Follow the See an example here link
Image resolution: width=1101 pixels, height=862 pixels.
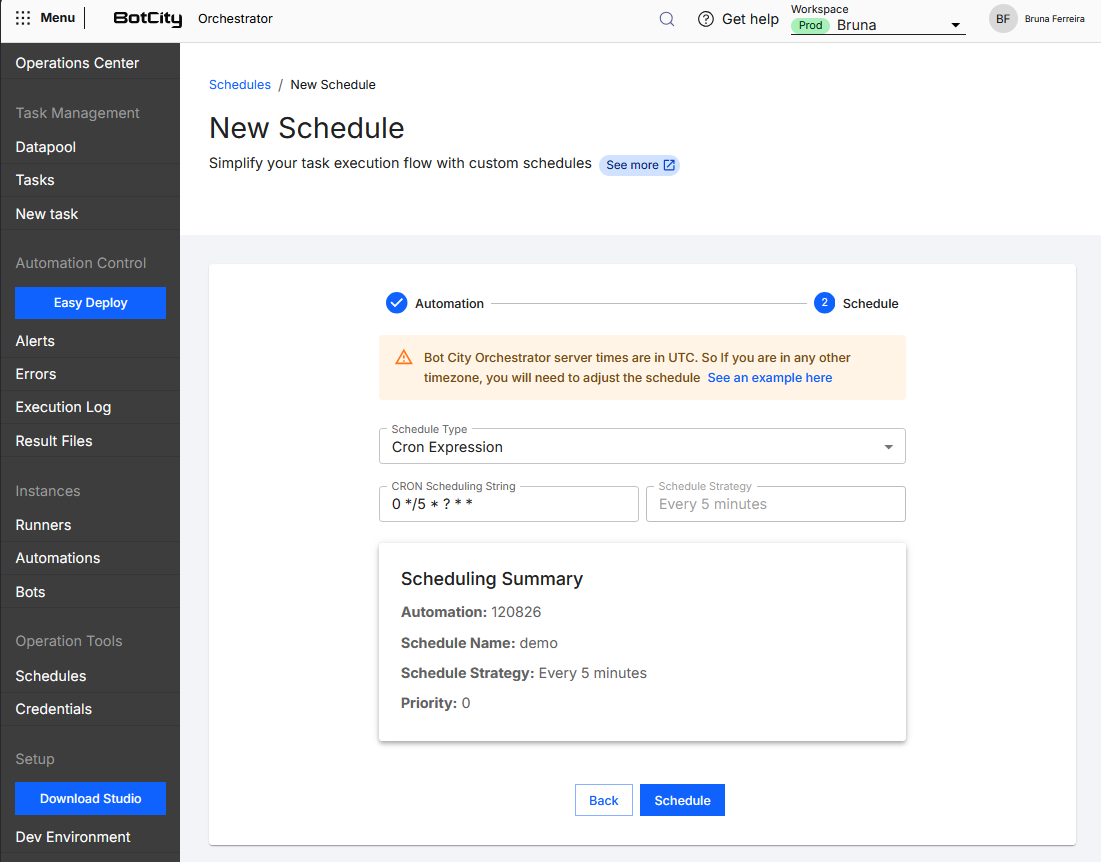[x=770, y=378]
